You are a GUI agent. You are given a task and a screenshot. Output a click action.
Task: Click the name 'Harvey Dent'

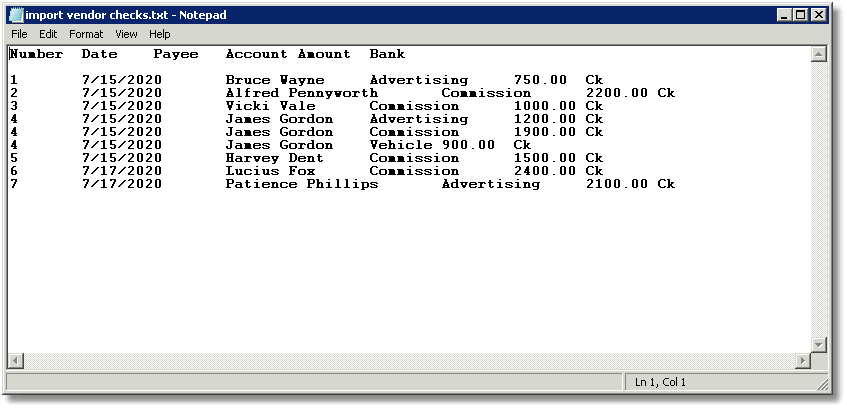(275, 158)
